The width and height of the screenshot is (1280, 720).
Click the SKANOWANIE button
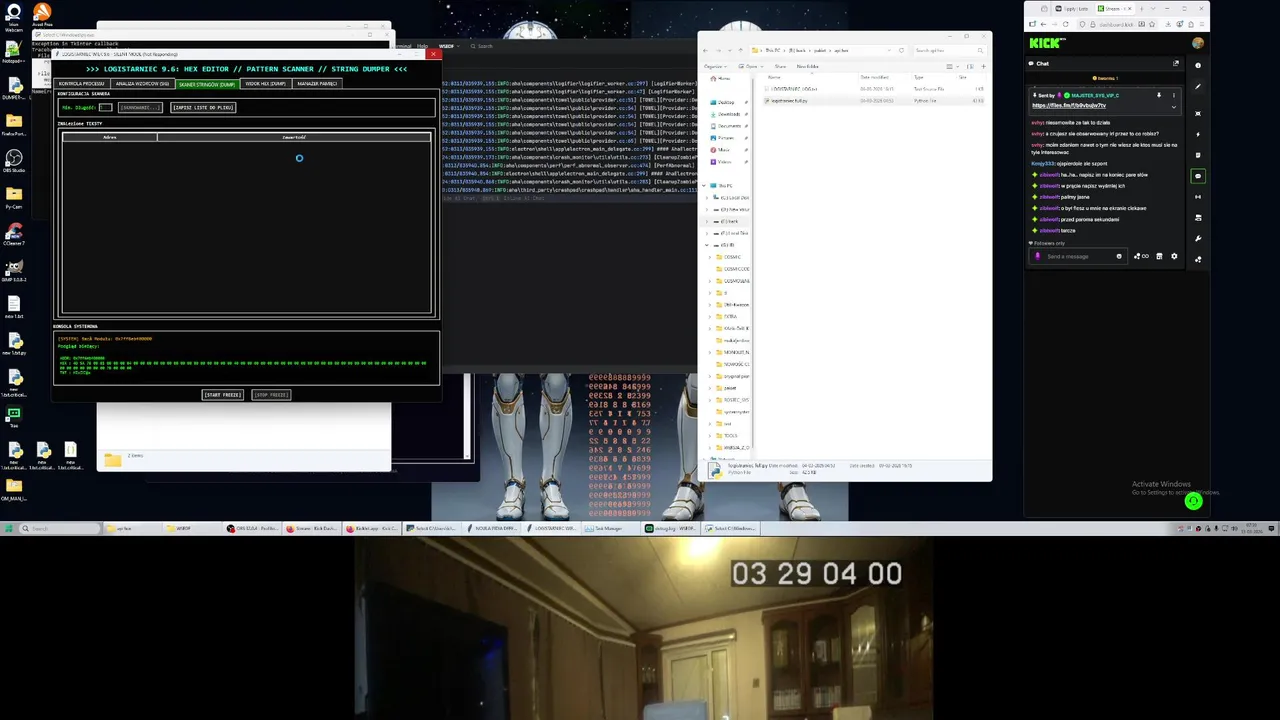(140, 107)
